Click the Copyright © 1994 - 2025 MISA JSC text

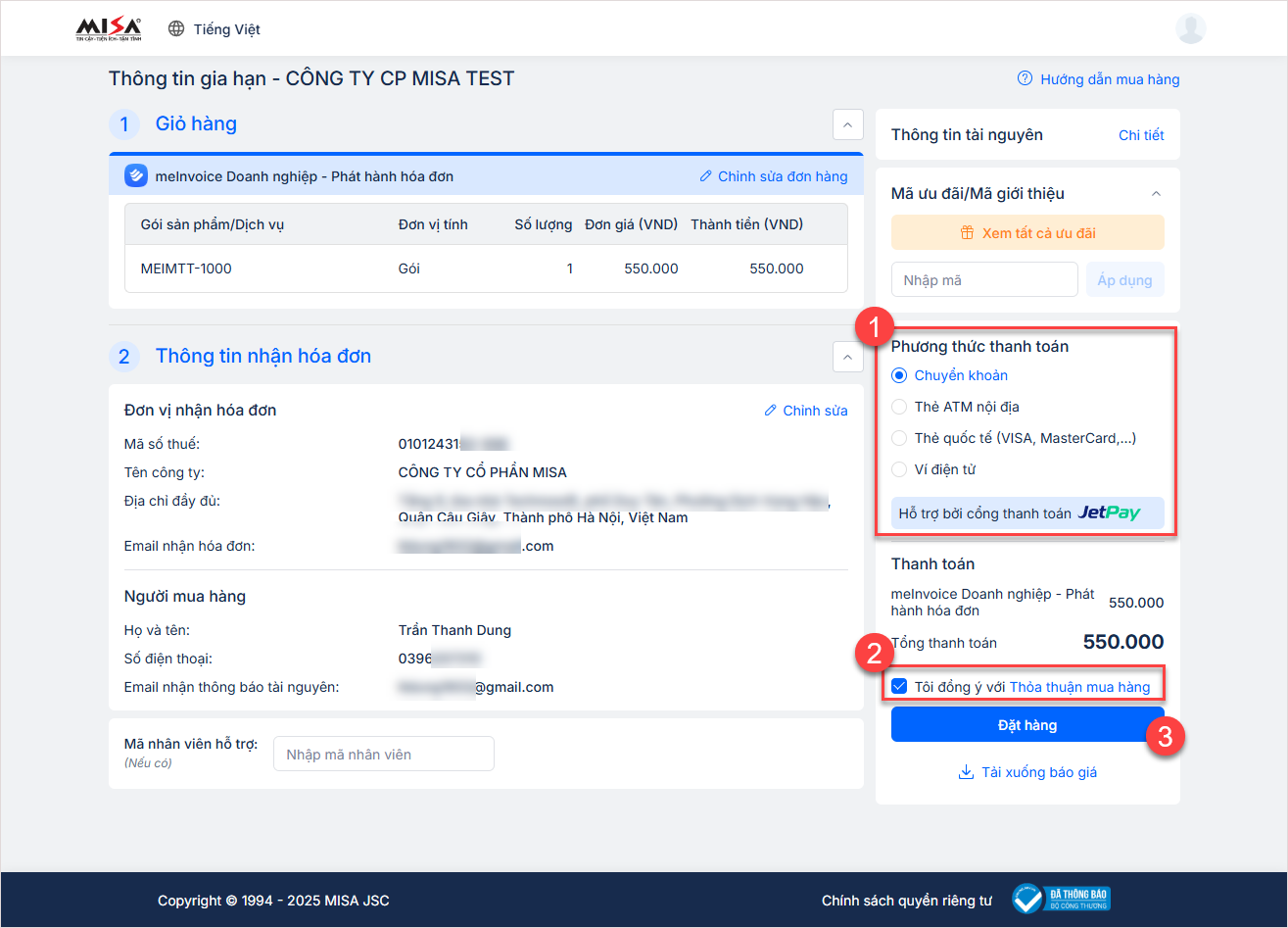(273, 901)
